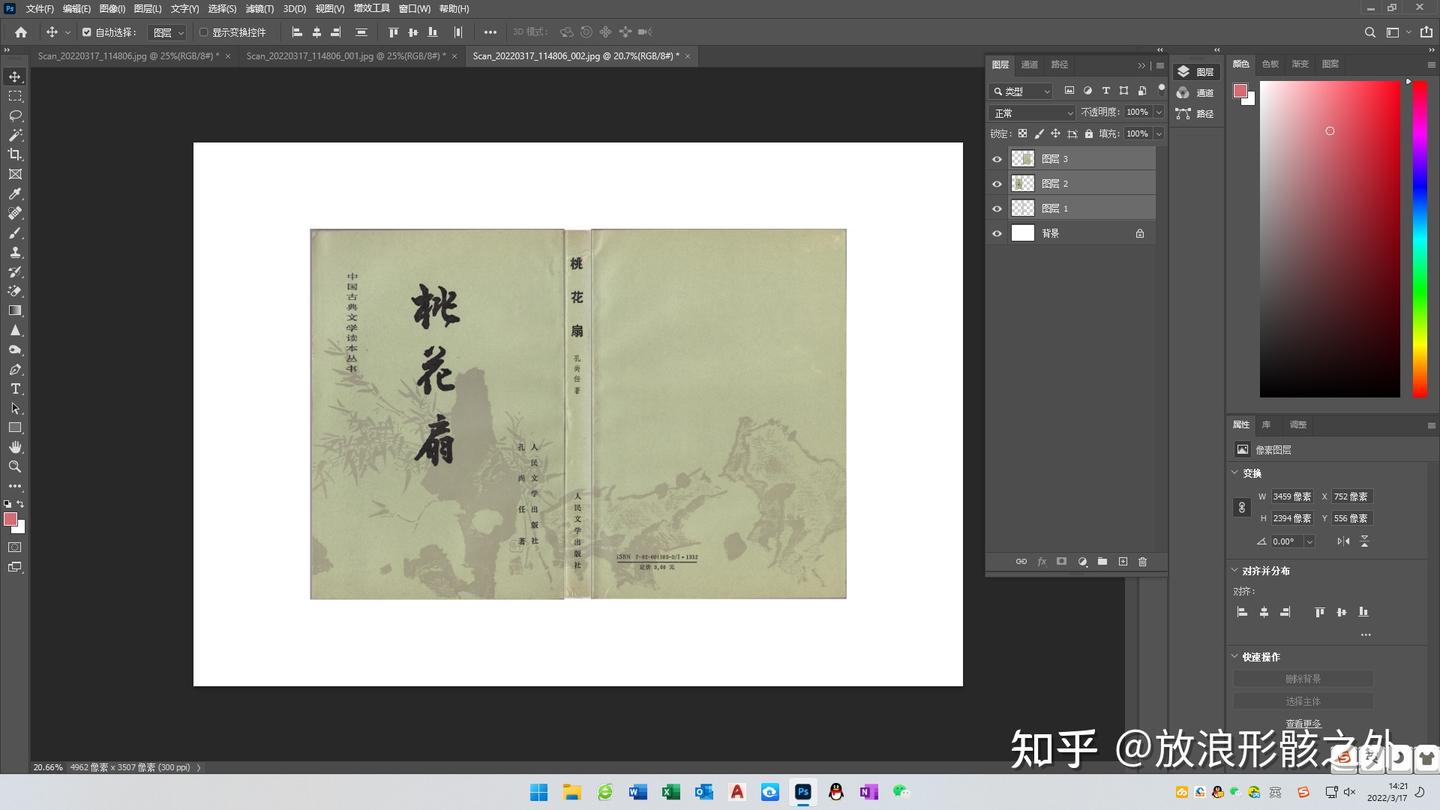1440x810 pixels.
Task: Select the Rectangular Marquee tool
Action: tap(15, 96)
